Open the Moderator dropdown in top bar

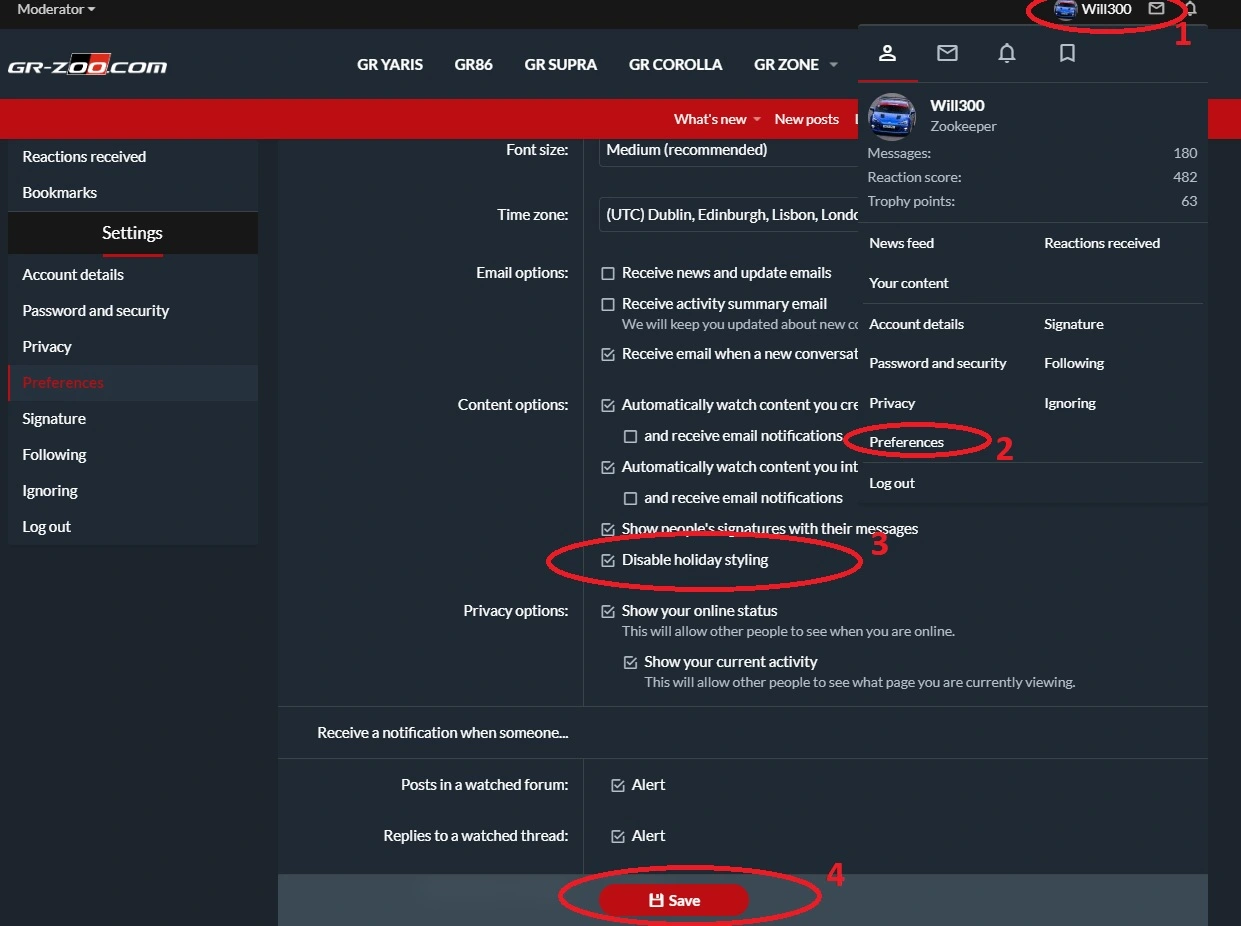(56, 9)
